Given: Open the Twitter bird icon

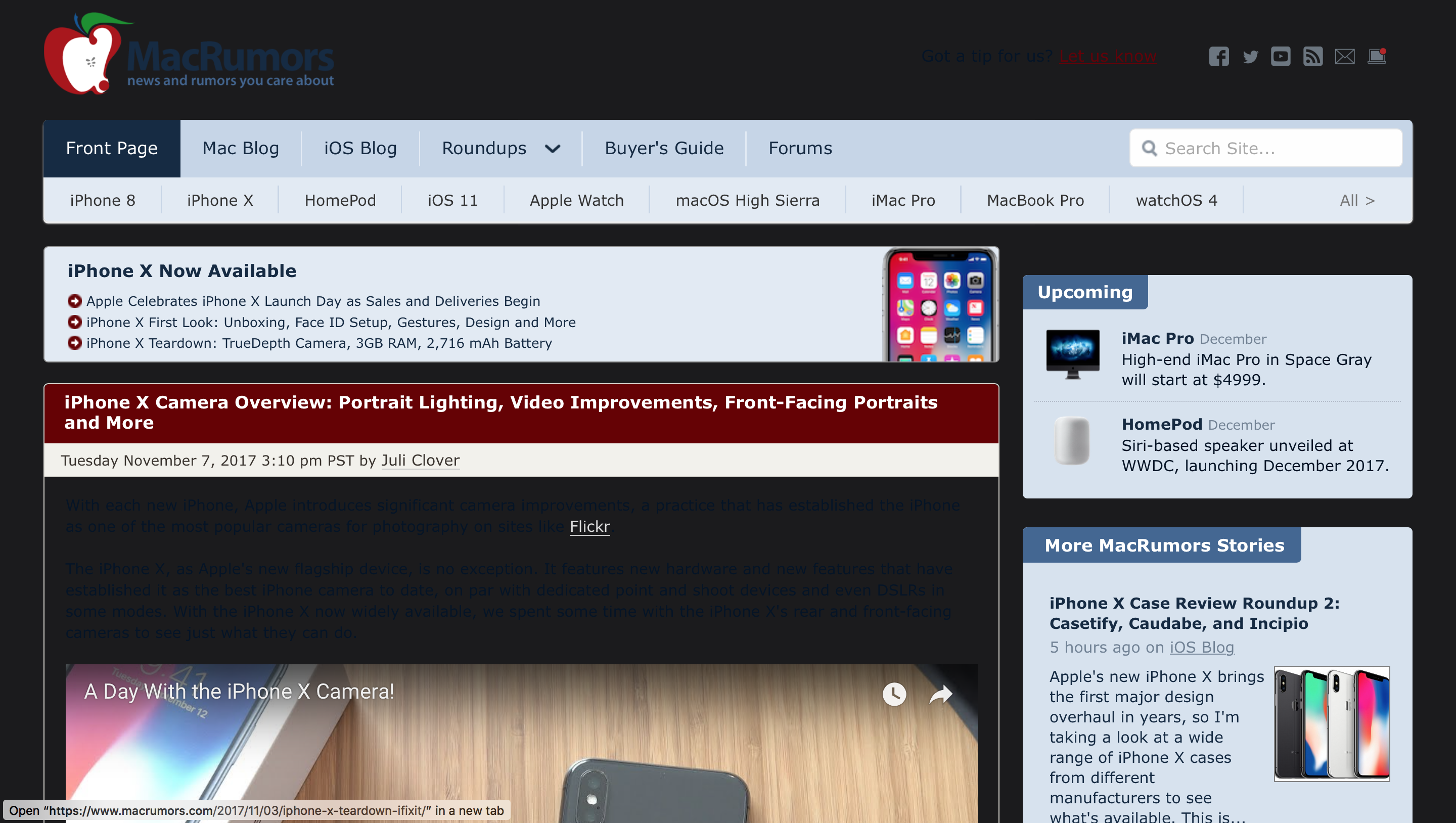Looking at the screenshot, I should 1250,57.
